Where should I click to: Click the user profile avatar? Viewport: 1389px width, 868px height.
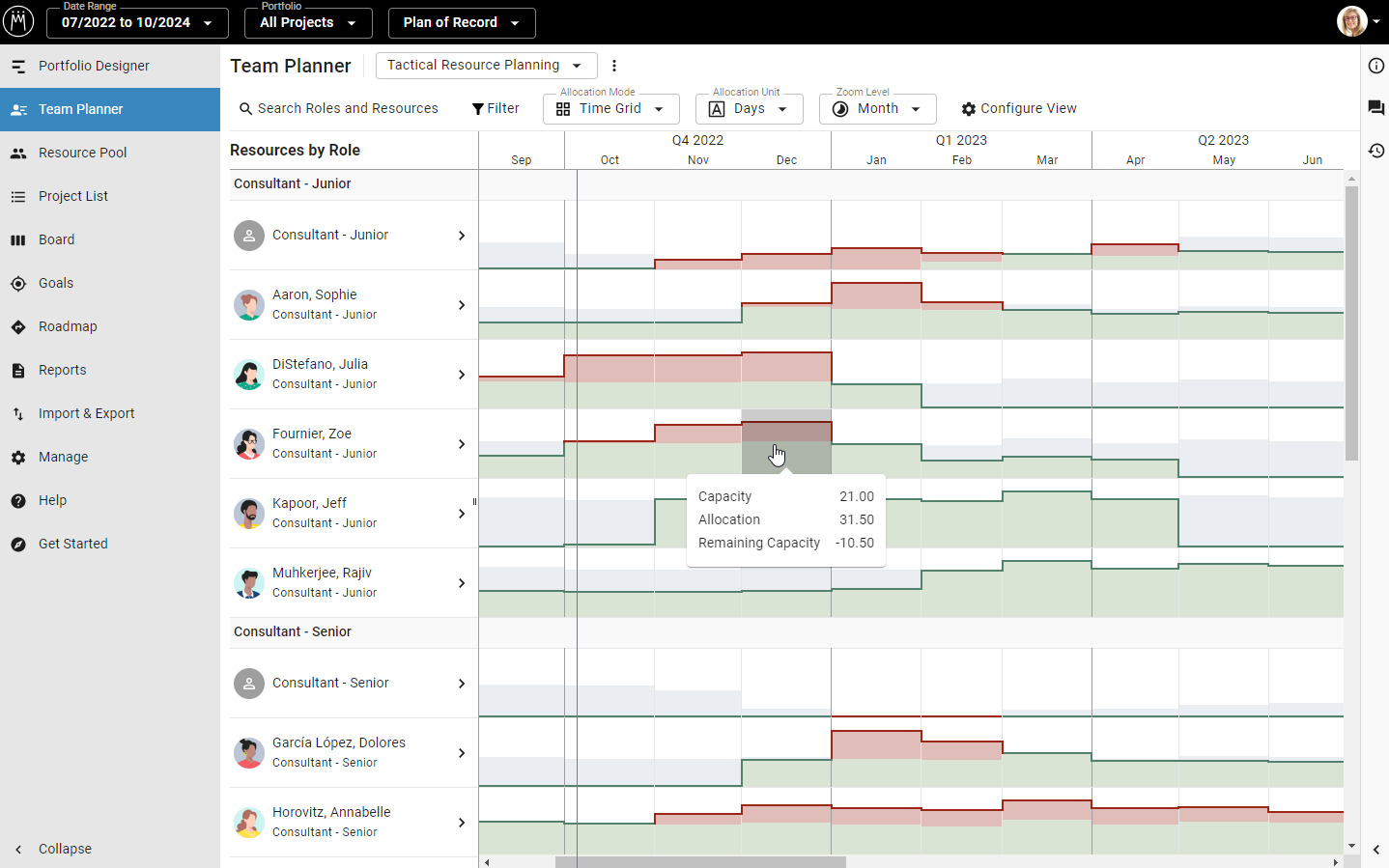point(1352,21)
